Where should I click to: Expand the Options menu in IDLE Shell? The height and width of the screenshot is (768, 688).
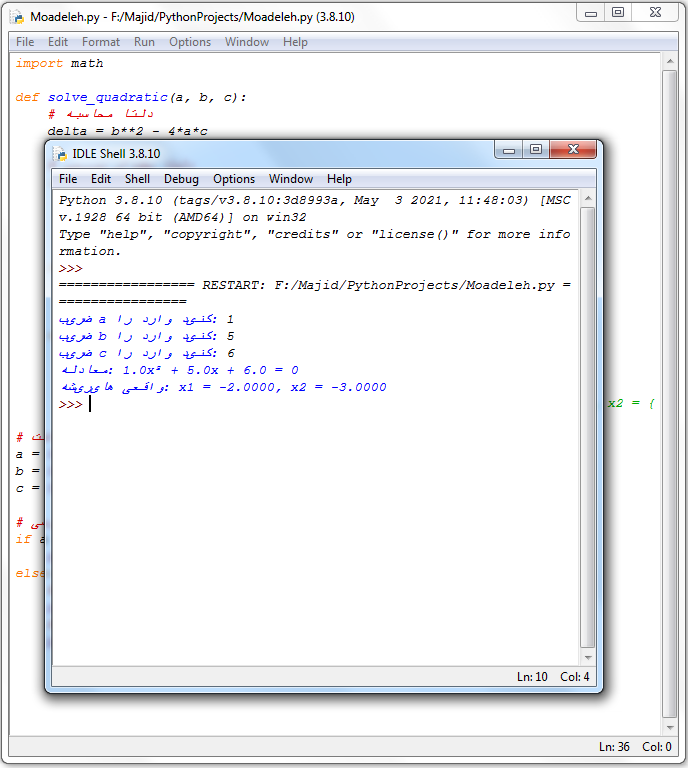(234, 179)
